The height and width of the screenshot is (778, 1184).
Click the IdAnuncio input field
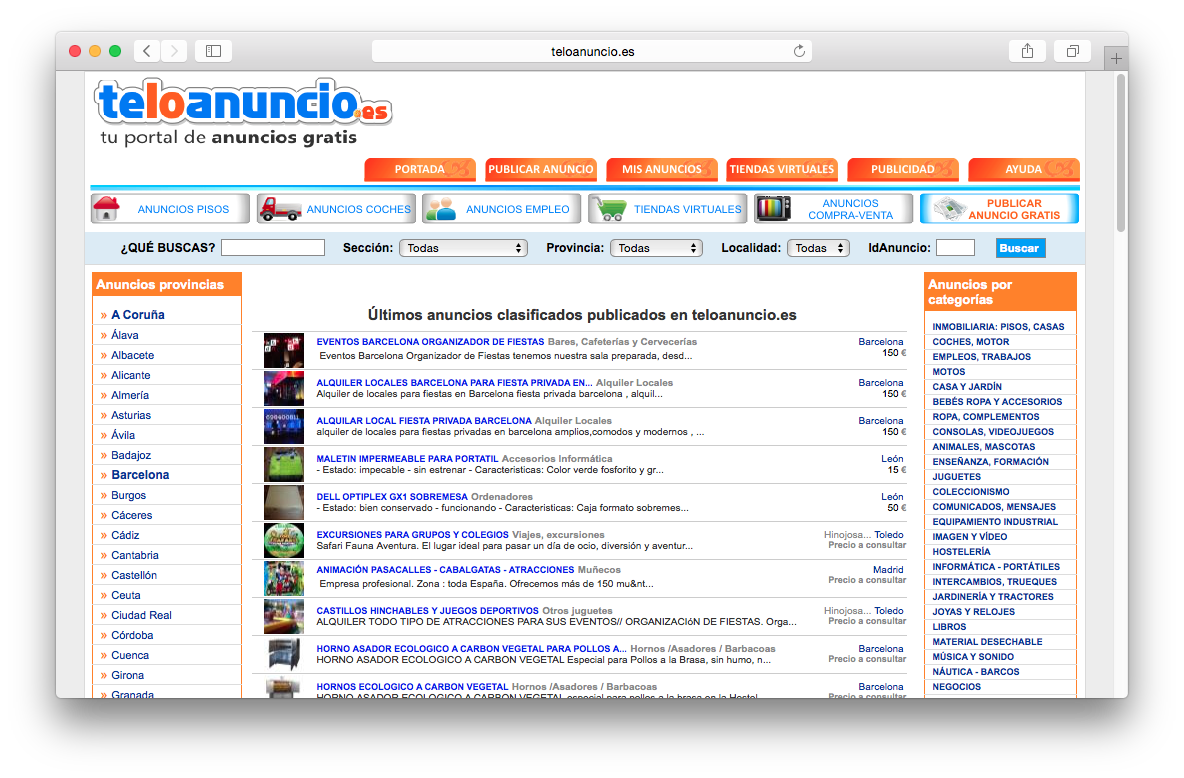[x=955, y=248]
